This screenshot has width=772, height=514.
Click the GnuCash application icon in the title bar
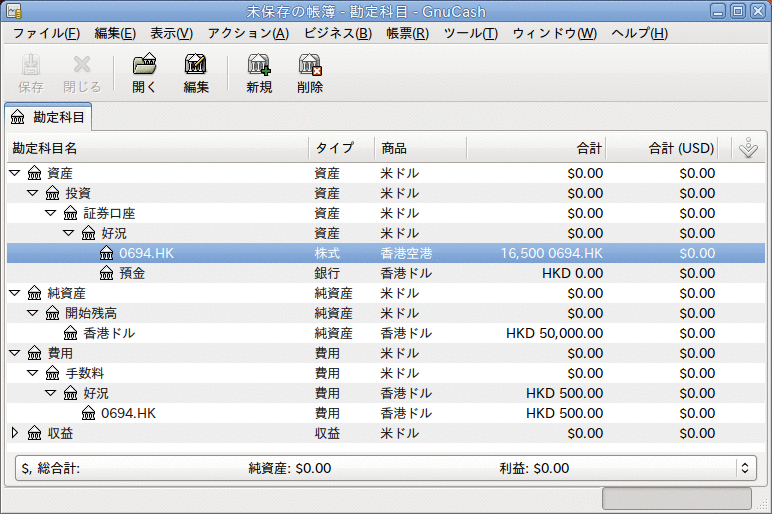(x=13, y=10)
